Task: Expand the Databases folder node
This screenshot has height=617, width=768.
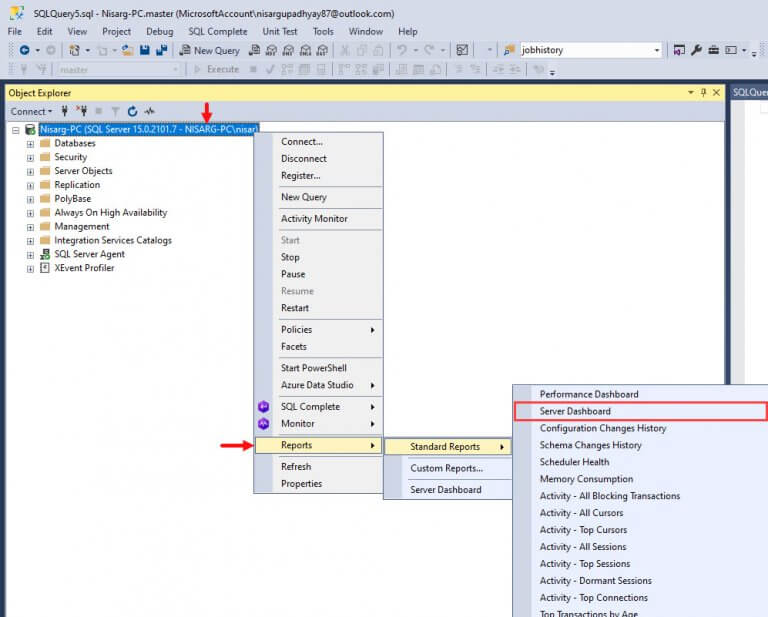Action: pos(30,144)
